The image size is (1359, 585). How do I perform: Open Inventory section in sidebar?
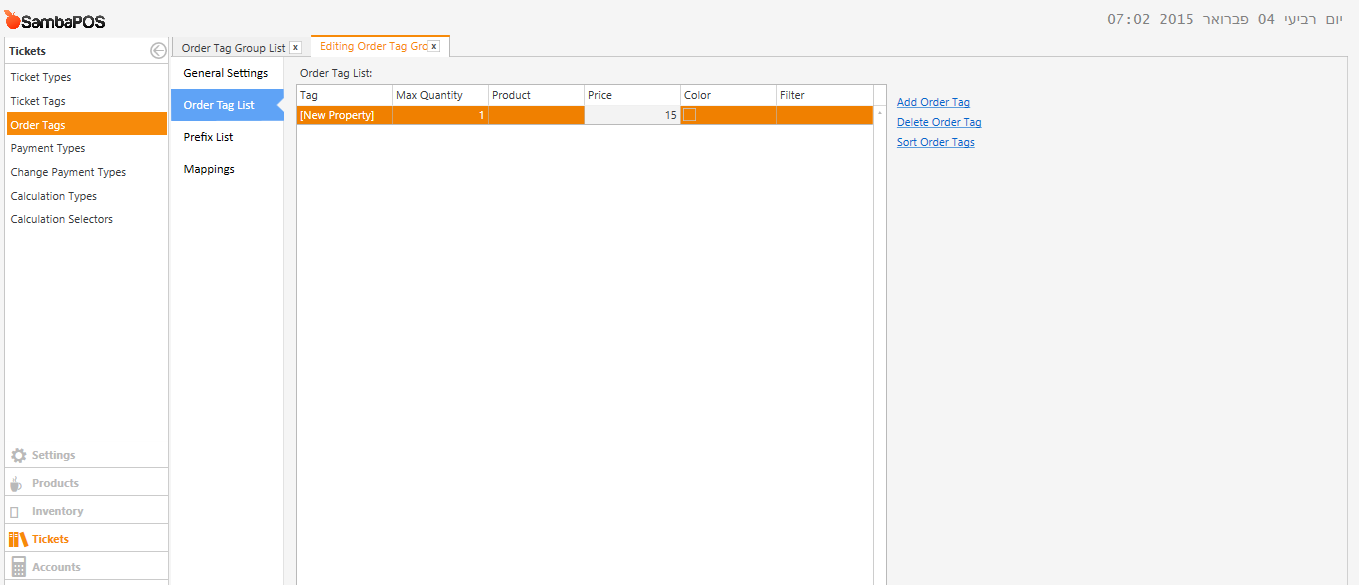coord(57,511)
